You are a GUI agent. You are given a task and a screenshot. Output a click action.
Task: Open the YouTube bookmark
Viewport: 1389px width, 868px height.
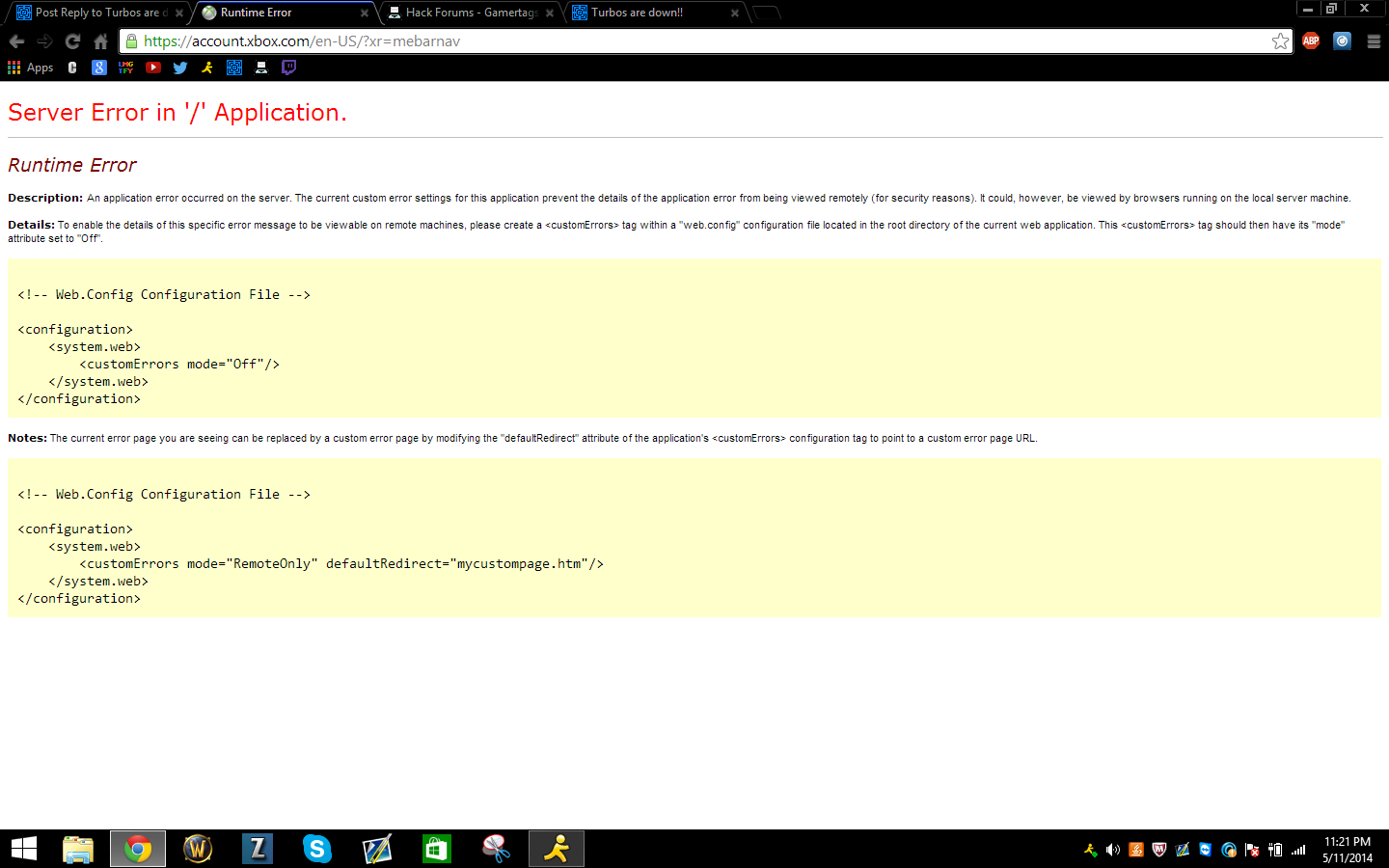pos(153,68)
